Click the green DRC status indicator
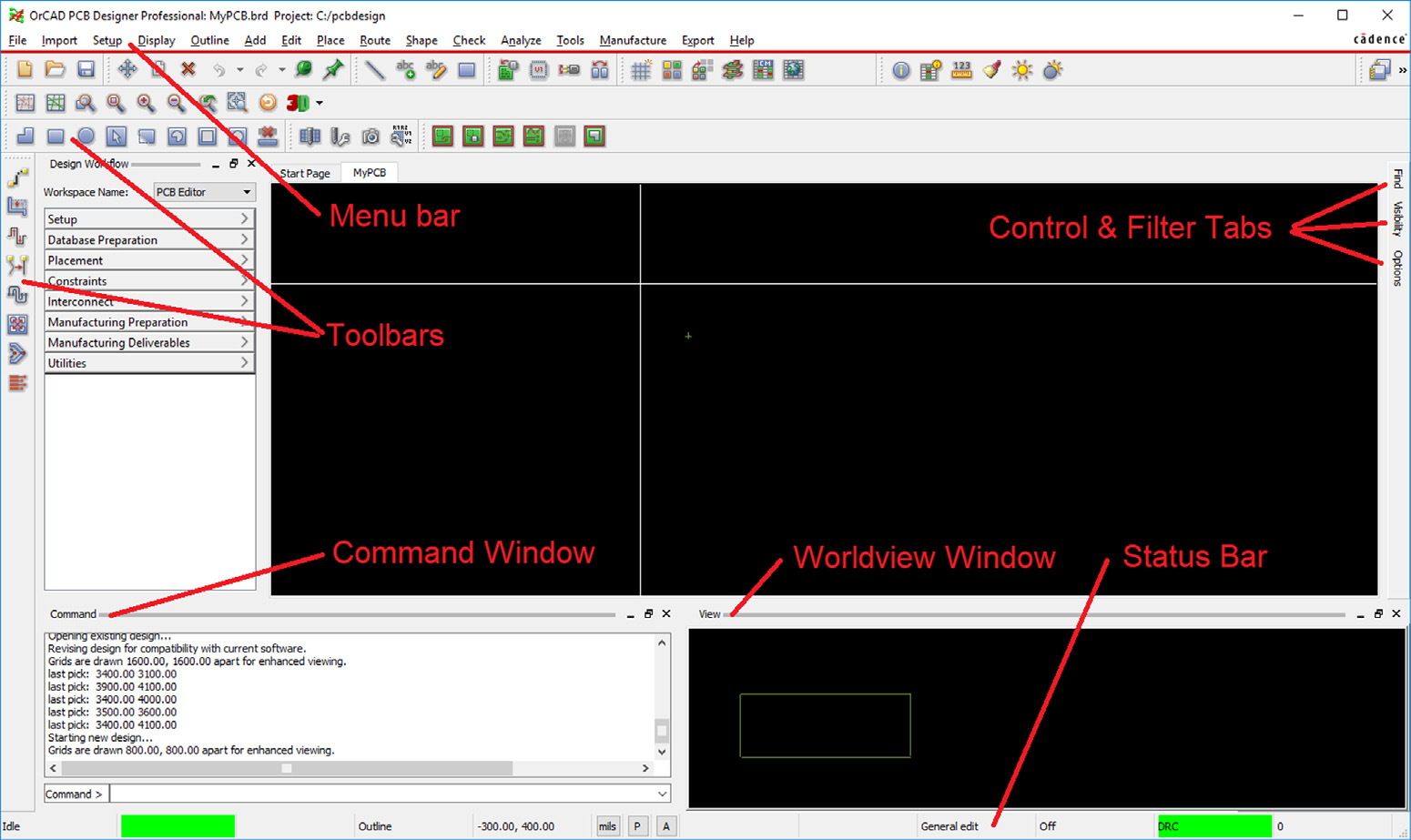 tap(1213, 826)
